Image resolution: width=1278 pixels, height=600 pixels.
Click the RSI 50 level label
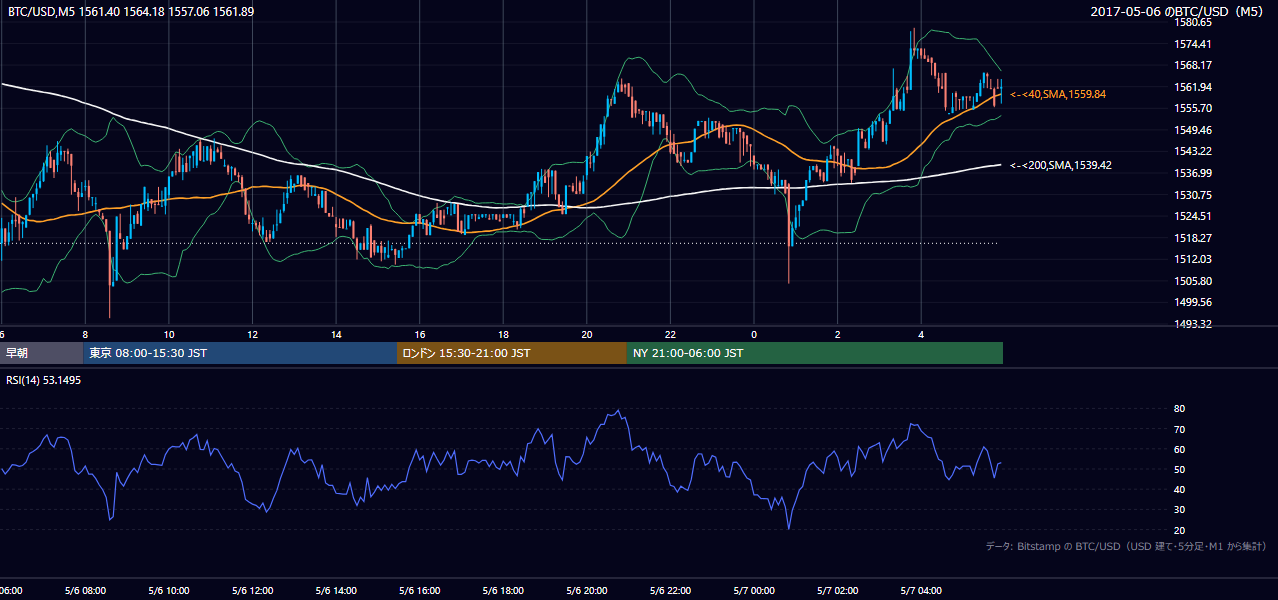tap(1179, 469)
